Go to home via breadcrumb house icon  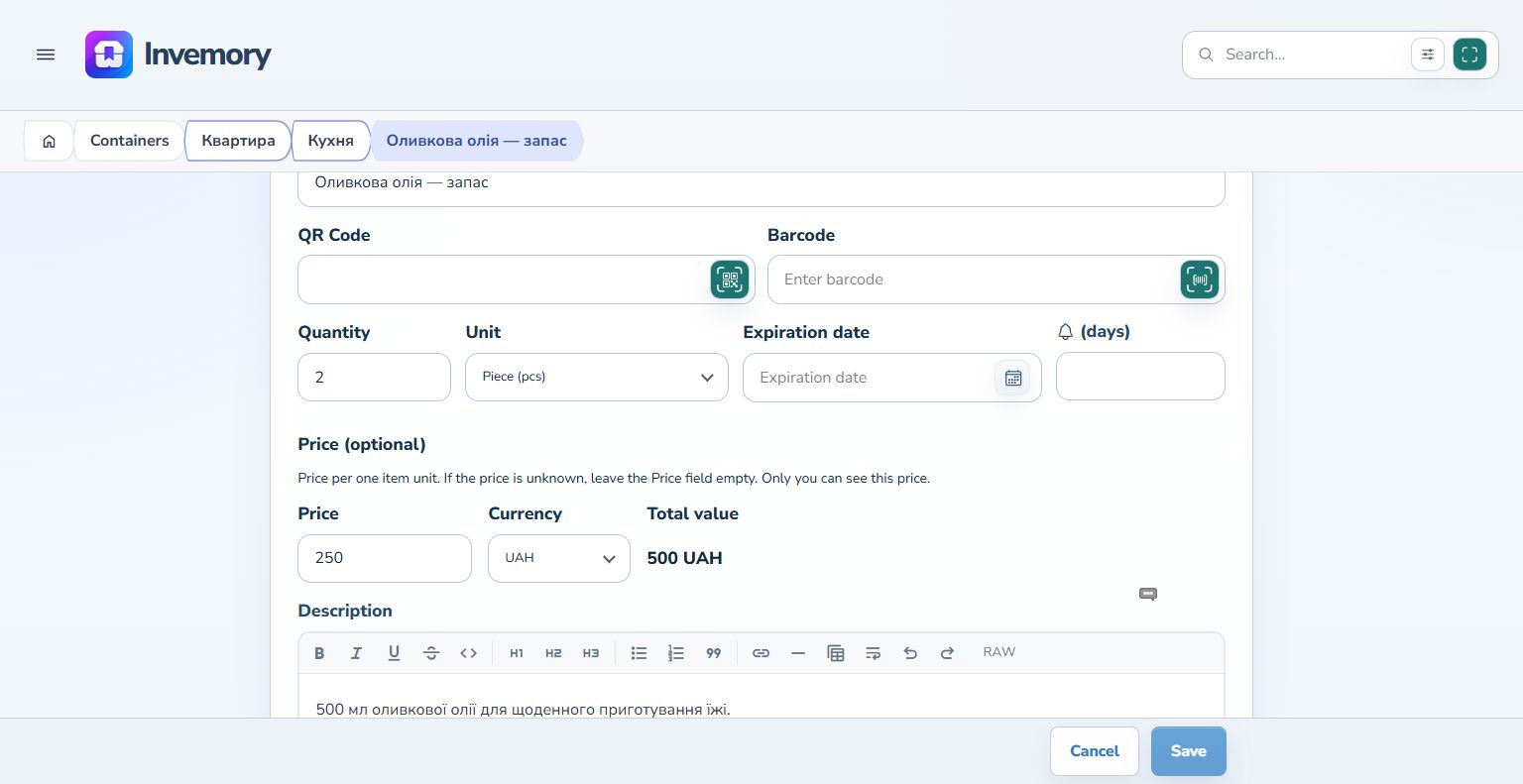coord(49,141)
